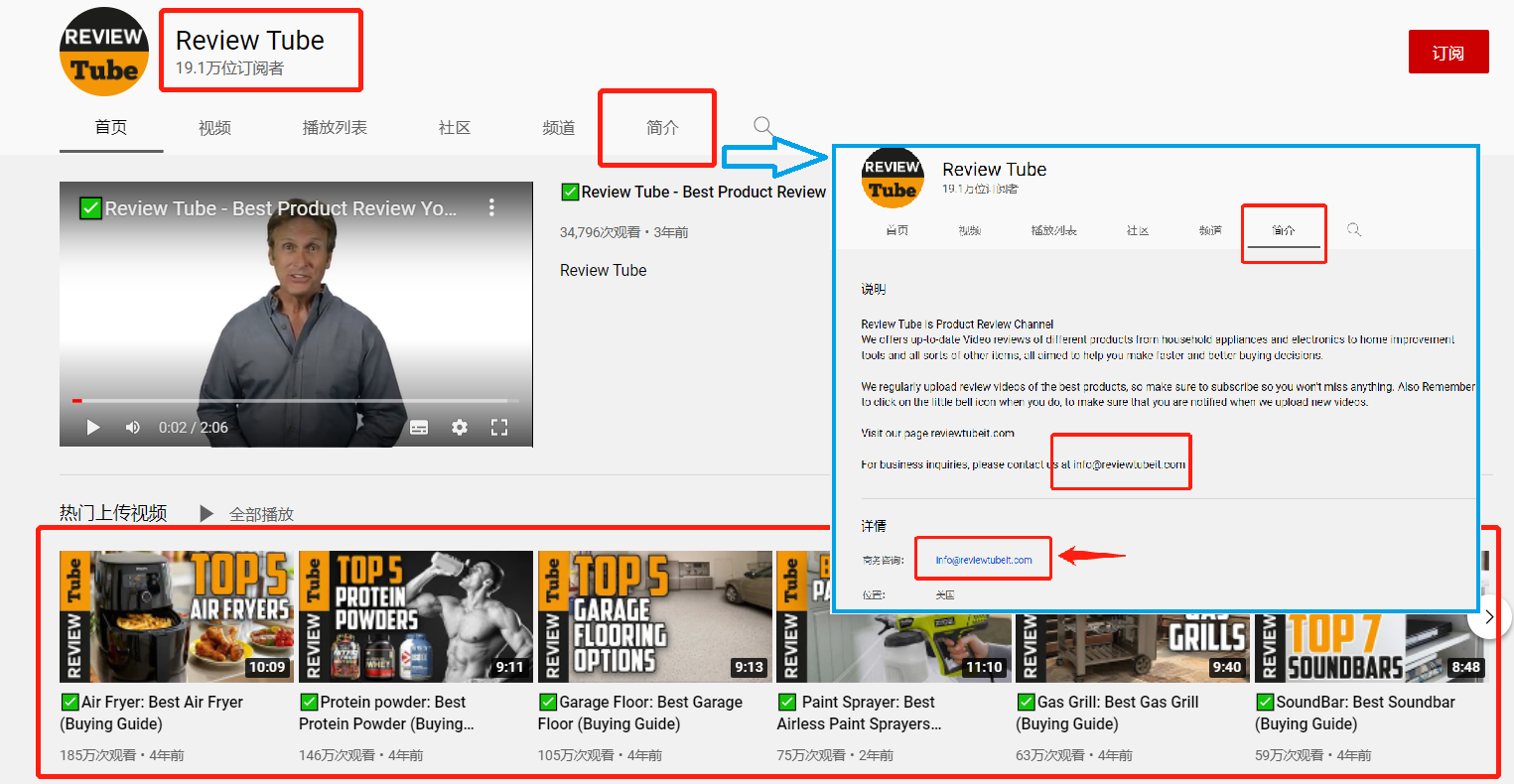Click title Air Fryer: Best Air Fryer

click(152, 713)
